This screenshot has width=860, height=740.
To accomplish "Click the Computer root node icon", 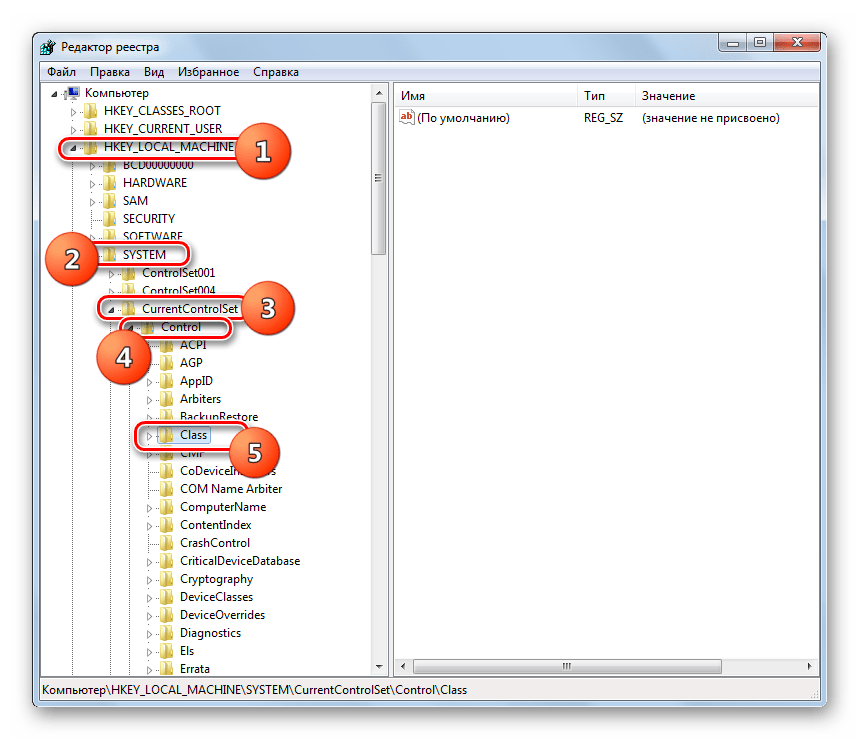I will [x=72, y=93].
